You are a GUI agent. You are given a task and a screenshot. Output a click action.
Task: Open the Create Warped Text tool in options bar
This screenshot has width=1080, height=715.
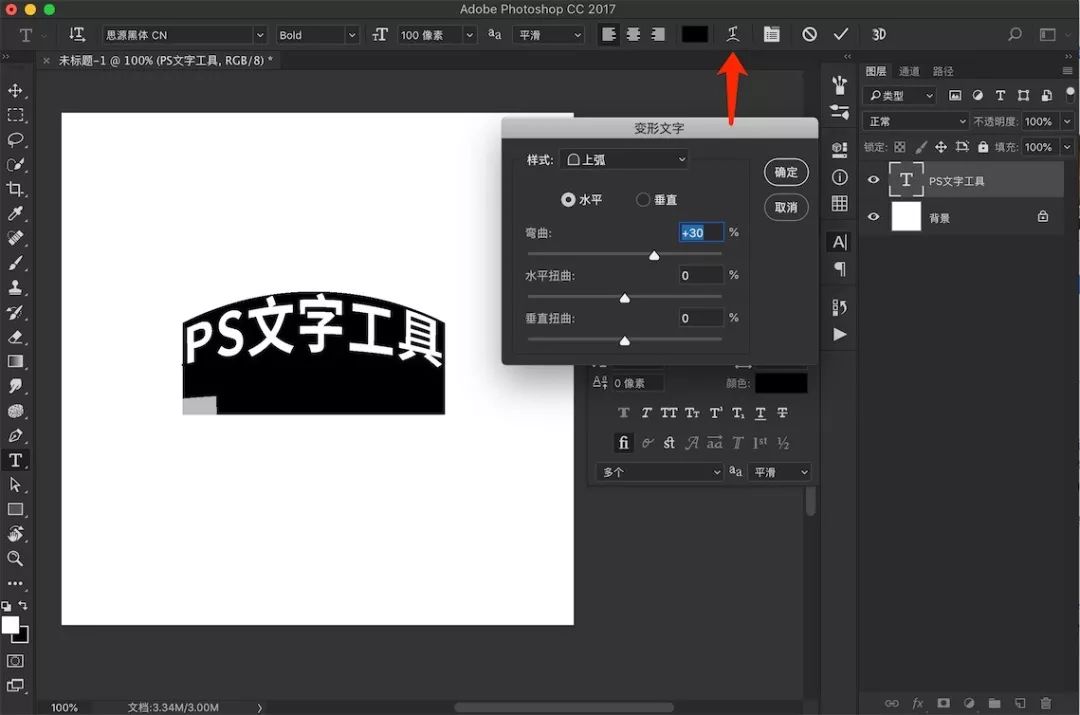732,34
